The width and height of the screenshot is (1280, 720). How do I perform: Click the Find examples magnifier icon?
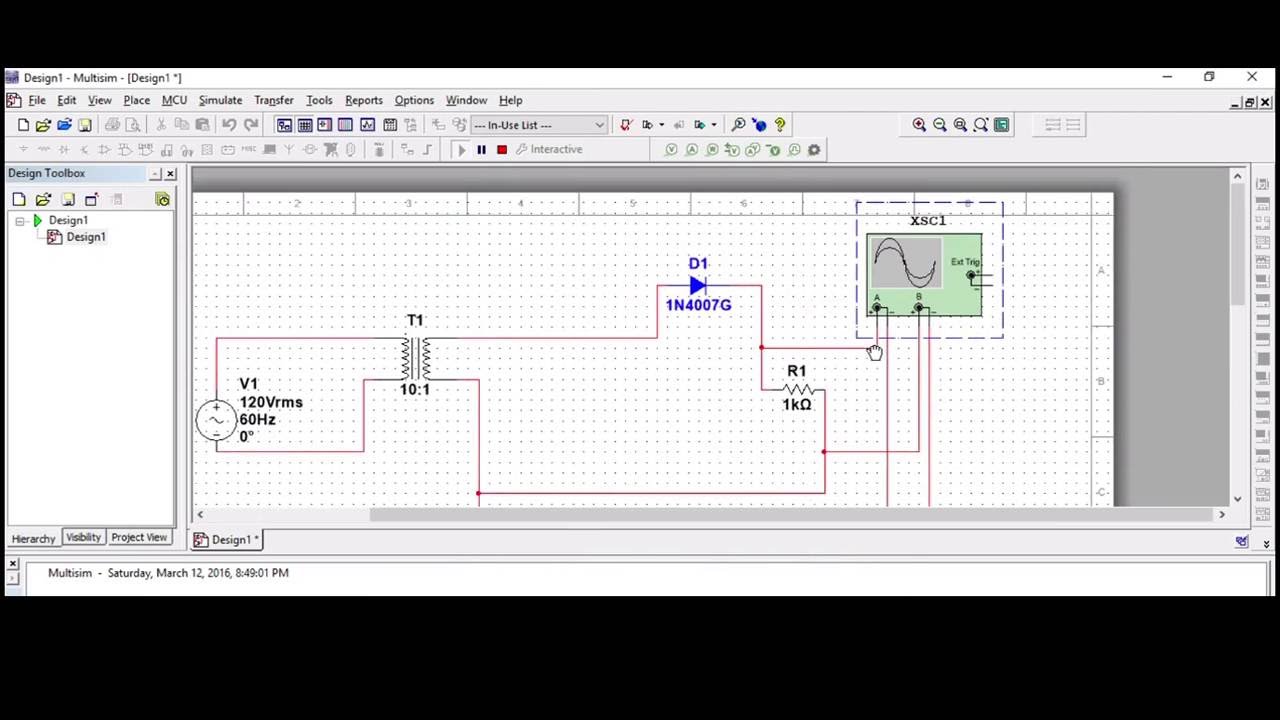coord(738,125)
